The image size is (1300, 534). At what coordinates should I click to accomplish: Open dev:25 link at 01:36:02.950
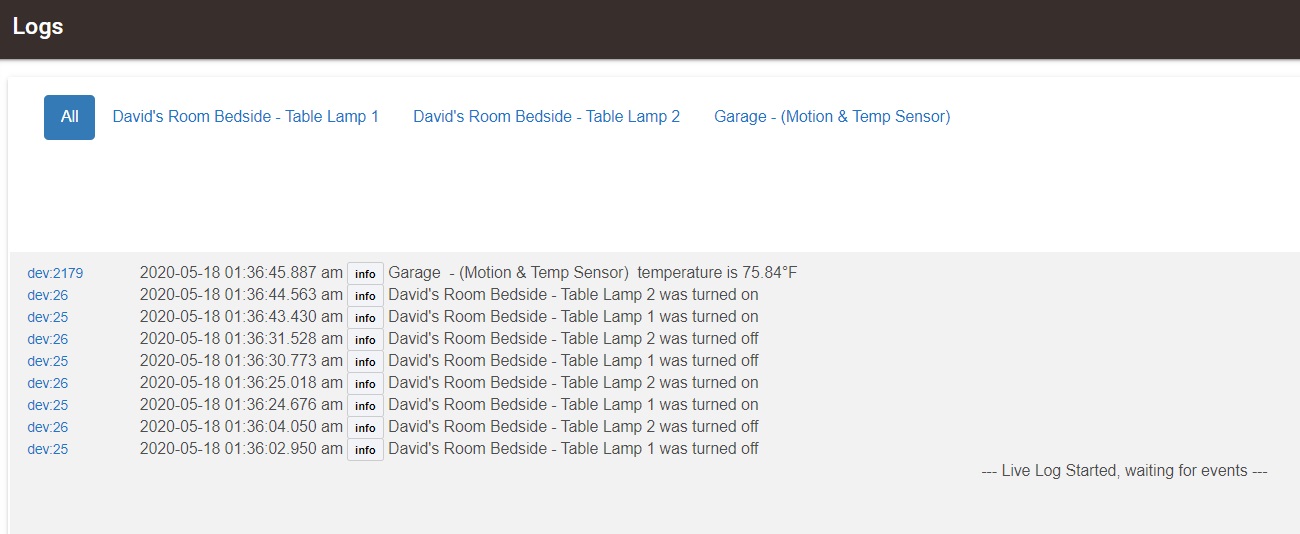click(x=48, y=449)
